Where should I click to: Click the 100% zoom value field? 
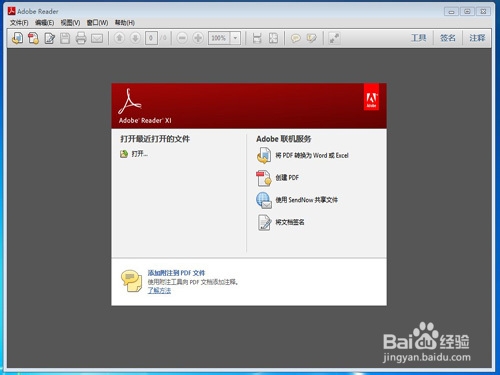219,38
